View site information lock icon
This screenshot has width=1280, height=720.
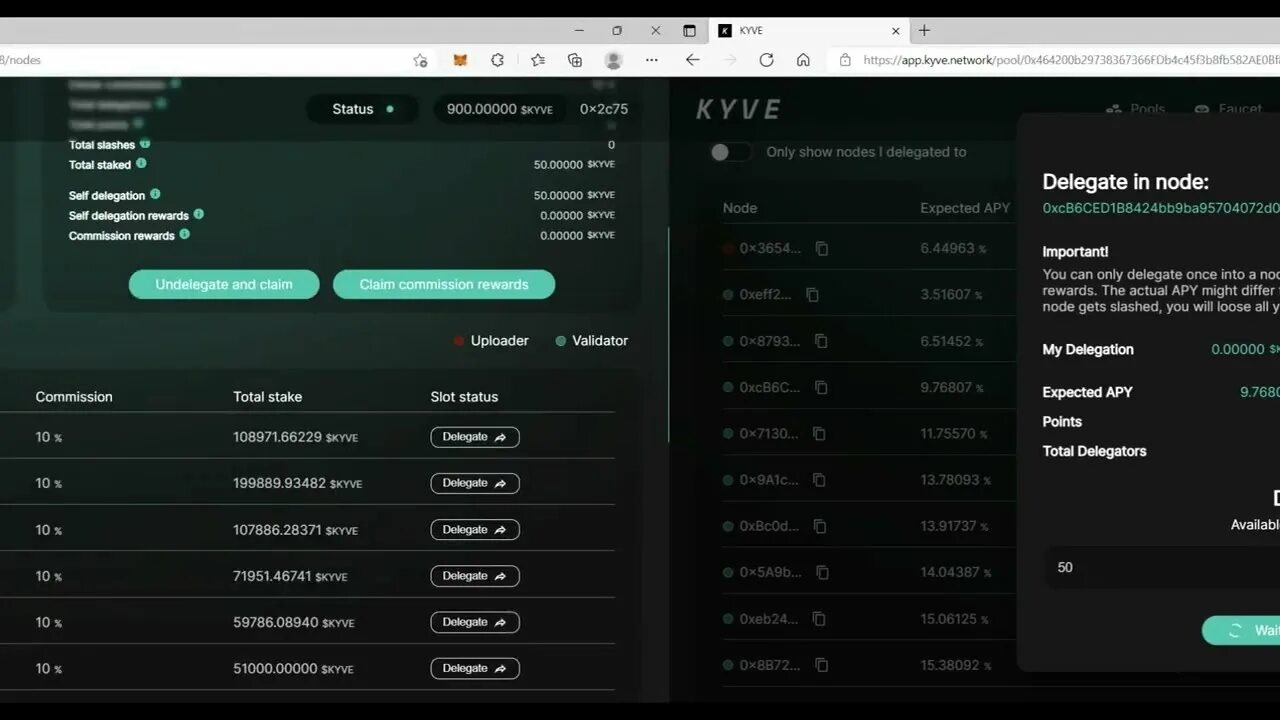point(845,60)
